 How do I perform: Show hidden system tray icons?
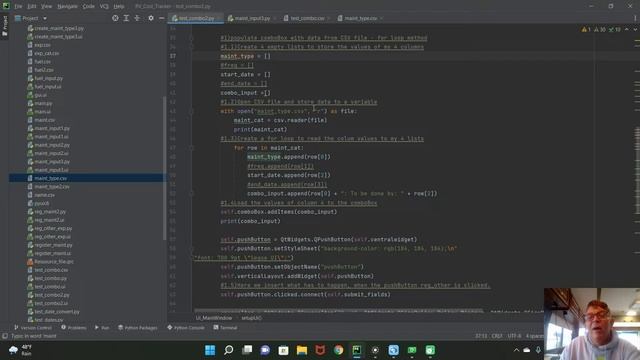pyautogui.click(x=516, y=350)
